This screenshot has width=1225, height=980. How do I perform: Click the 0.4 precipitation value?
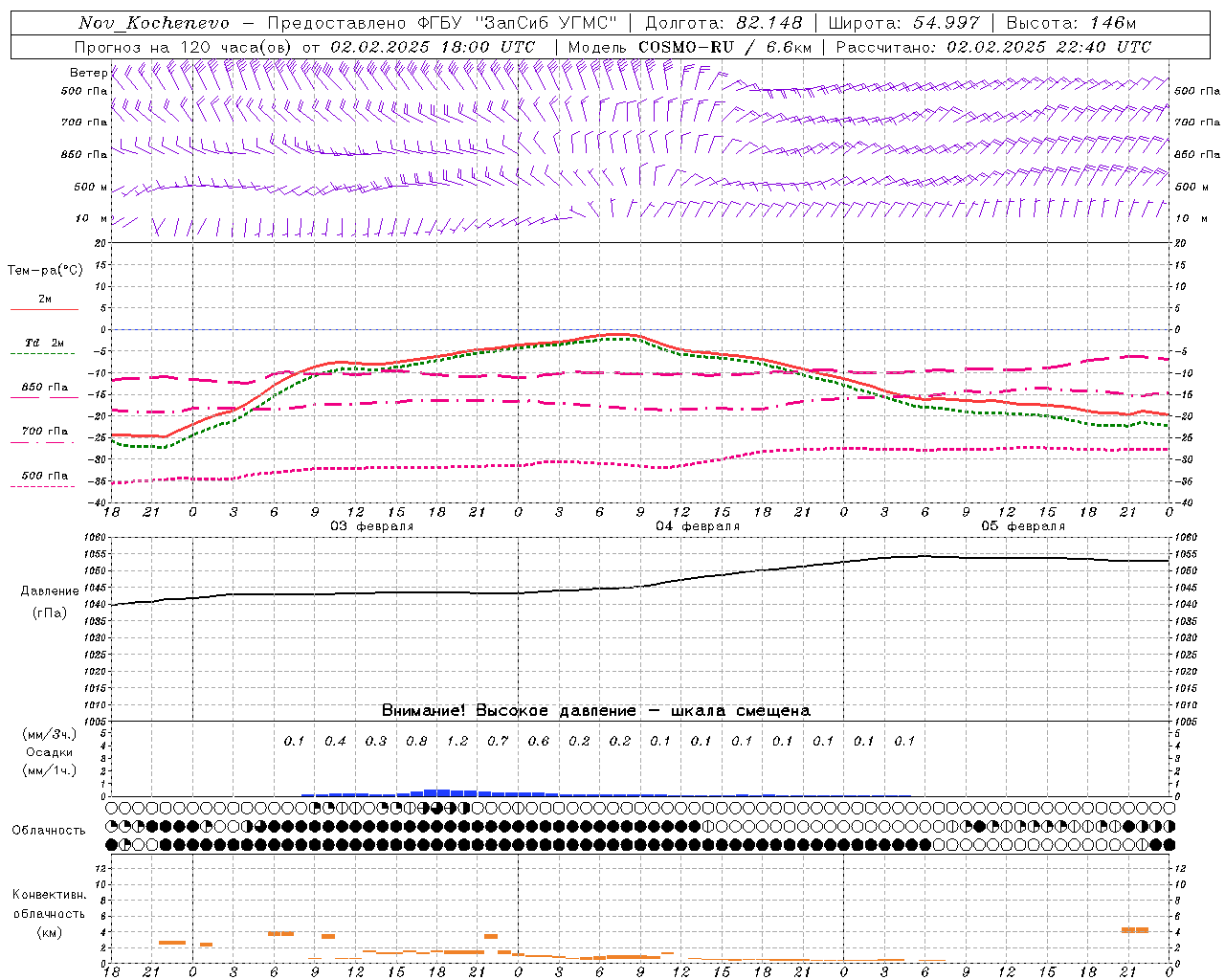point(335,741)
